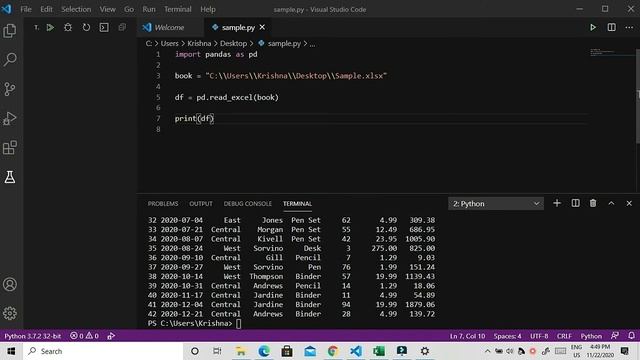Show hidden system tray icons chevron
Viewport: 640px width, 360px height.
(x=487, y=351)
